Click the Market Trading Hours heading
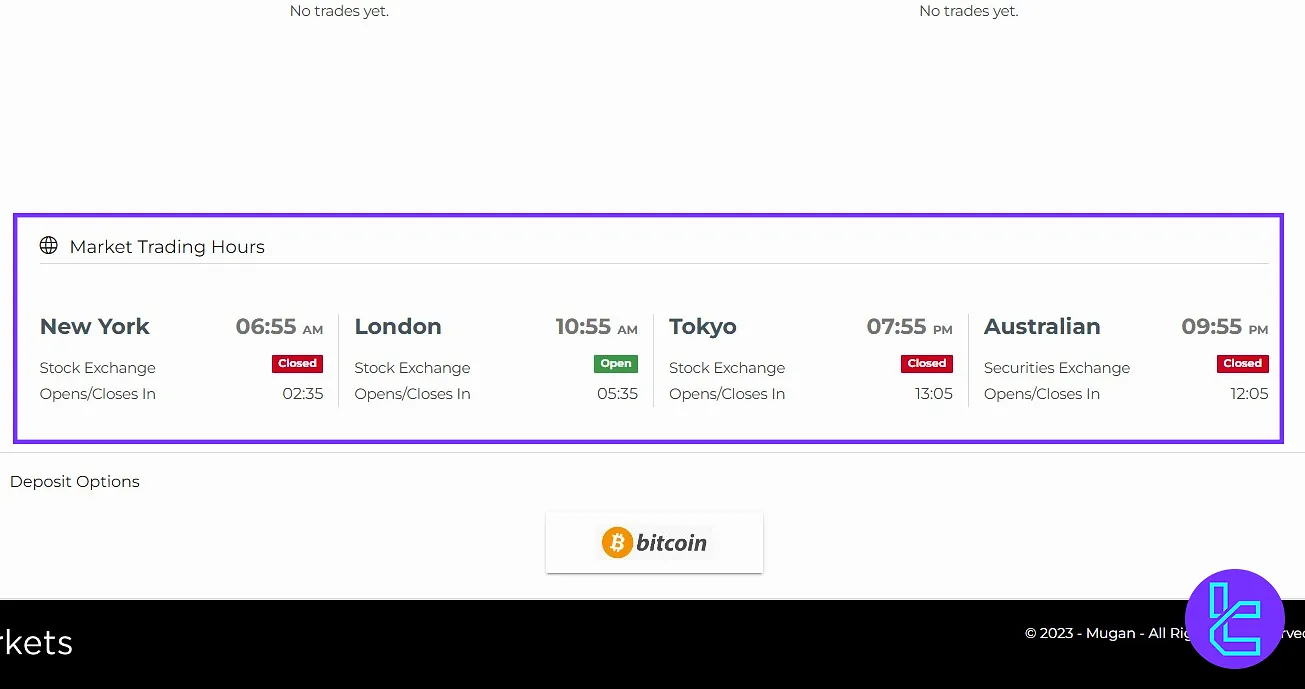 tap(167, 247)
